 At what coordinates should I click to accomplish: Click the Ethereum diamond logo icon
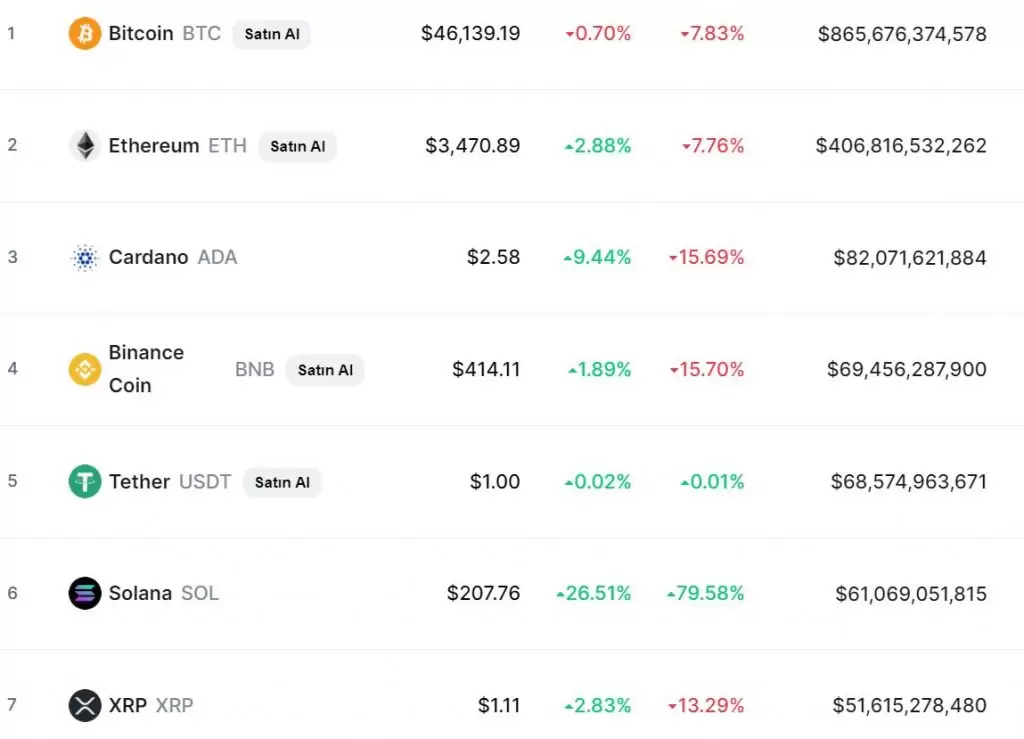[x=85, y=146]
